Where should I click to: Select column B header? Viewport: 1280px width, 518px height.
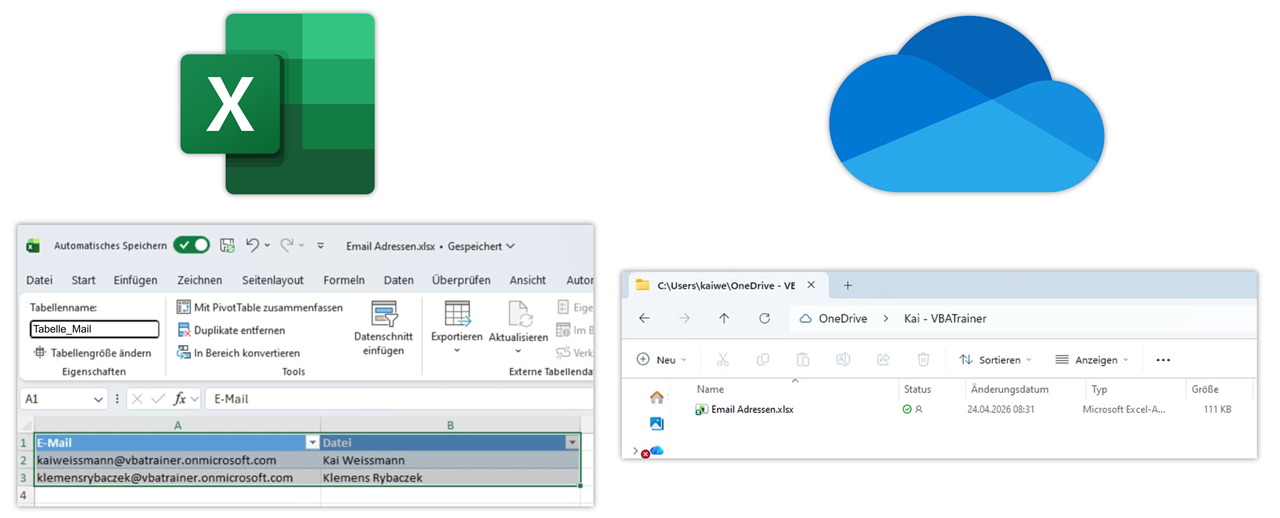point(450,425)
